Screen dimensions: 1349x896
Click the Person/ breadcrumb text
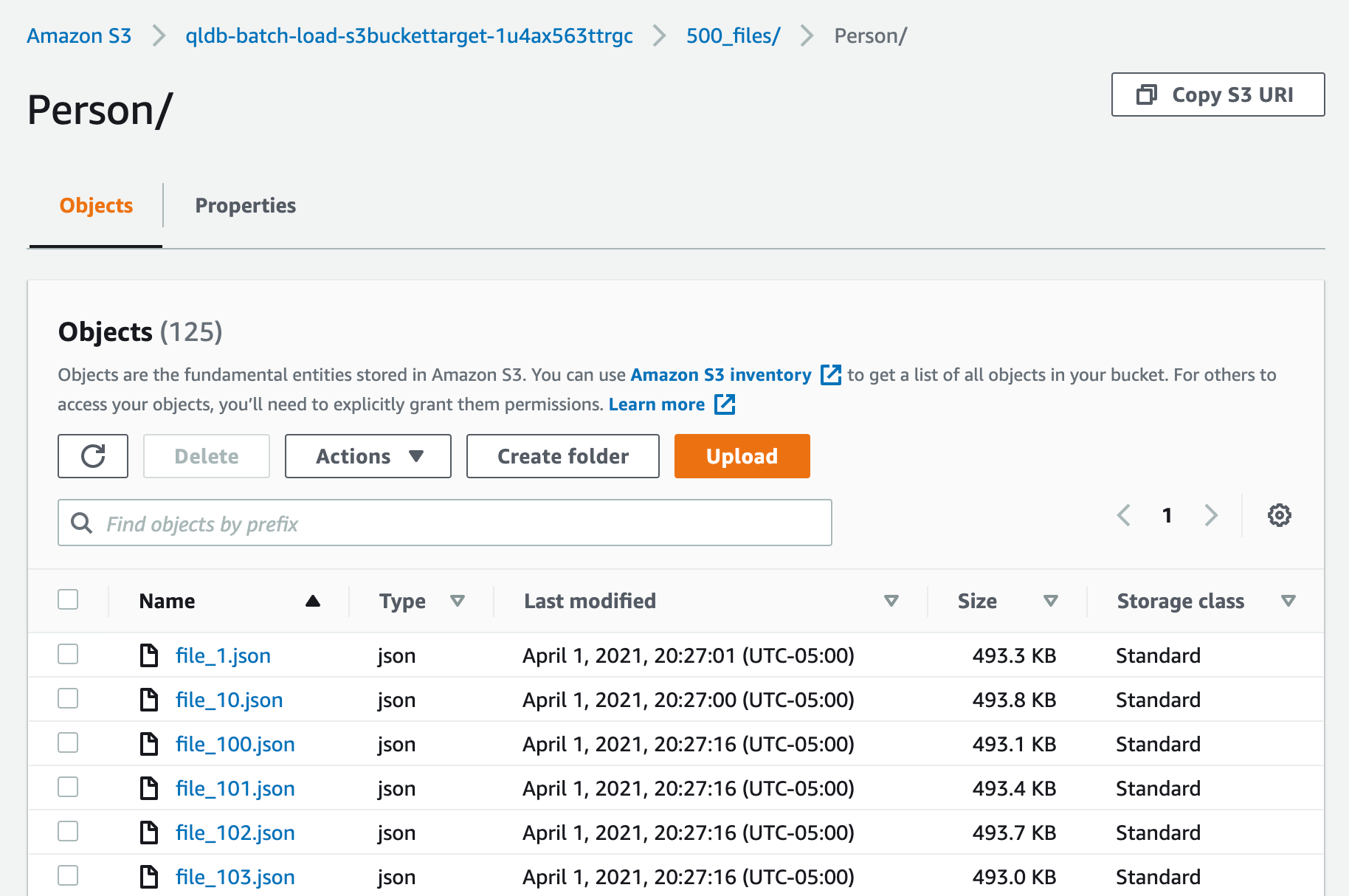point(870,35)
